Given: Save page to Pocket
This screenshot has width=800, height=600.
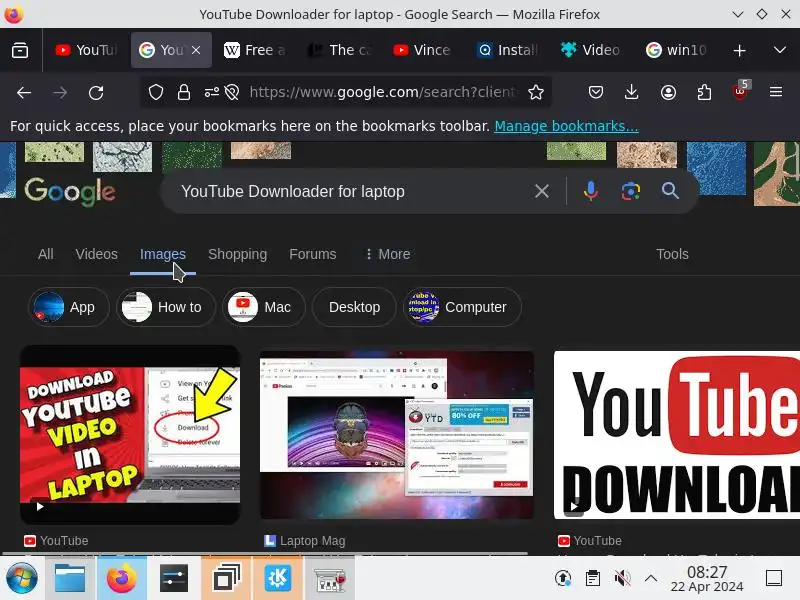Looking at the screenshot, I should (x=595, y=92).
